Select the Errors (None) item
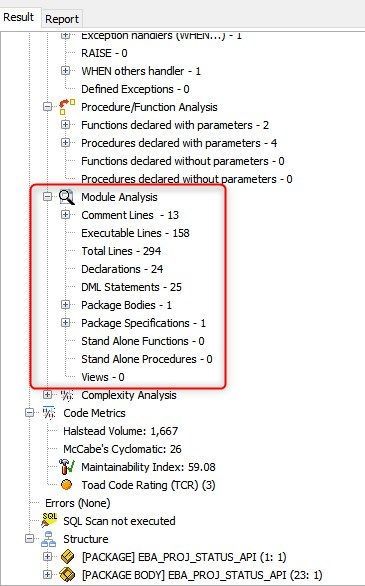The image size is (365, 586). coord(78,503)
